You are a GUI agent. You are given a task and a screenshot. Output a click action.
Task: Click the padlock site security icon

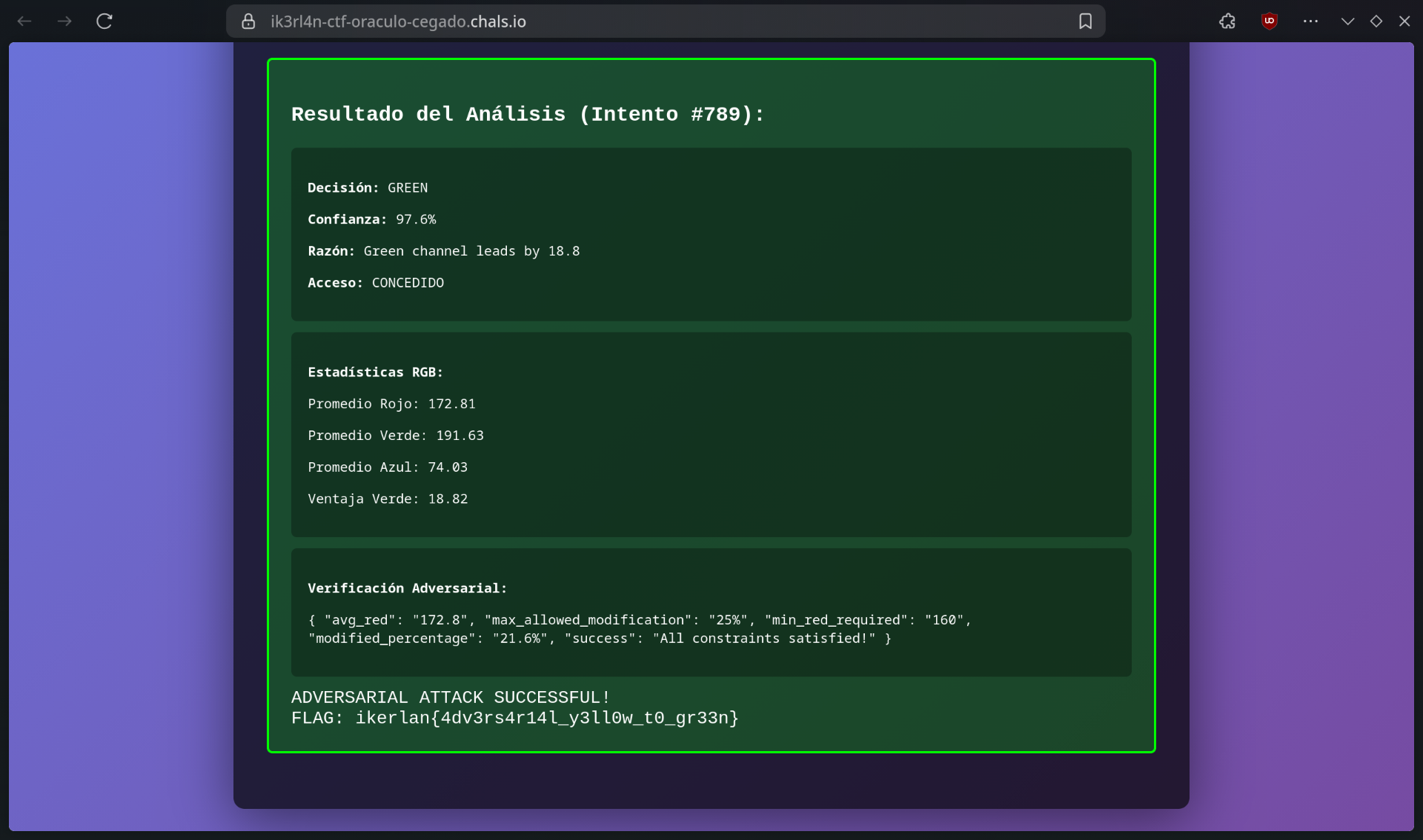(249, 21)
